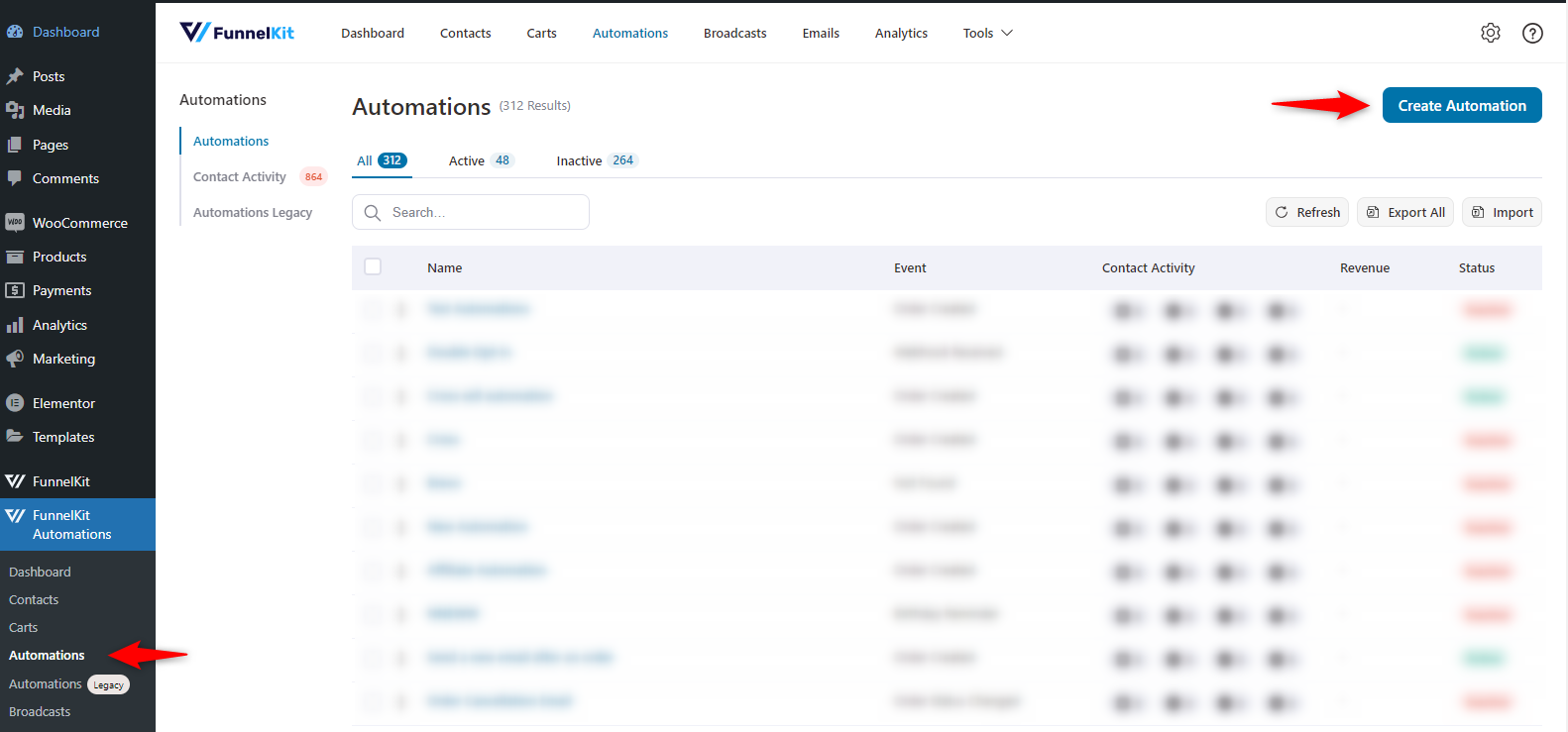Click the Comments bubble icon
The width and height of the screenshot is (1568, 732).
[15, 178]
